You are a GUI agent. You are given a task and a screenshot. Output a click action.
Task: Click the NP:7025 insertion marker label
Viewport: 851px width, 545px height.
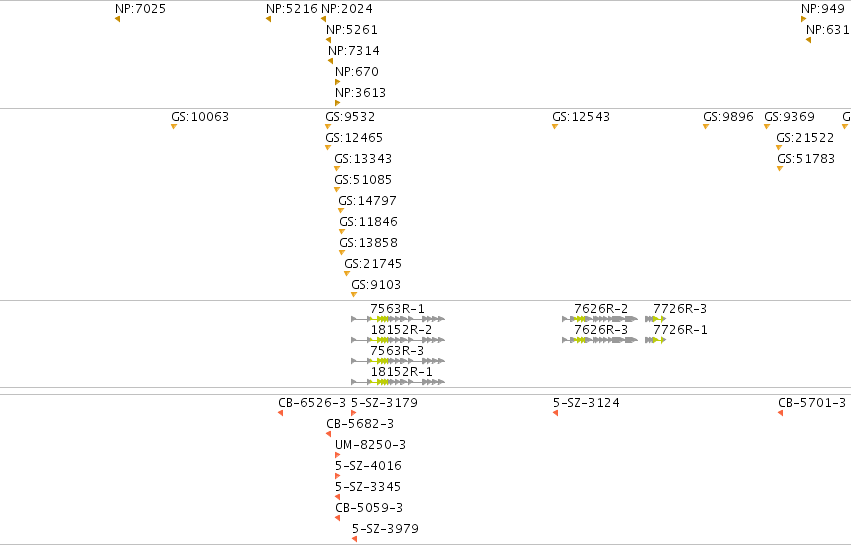click(141, 9)
